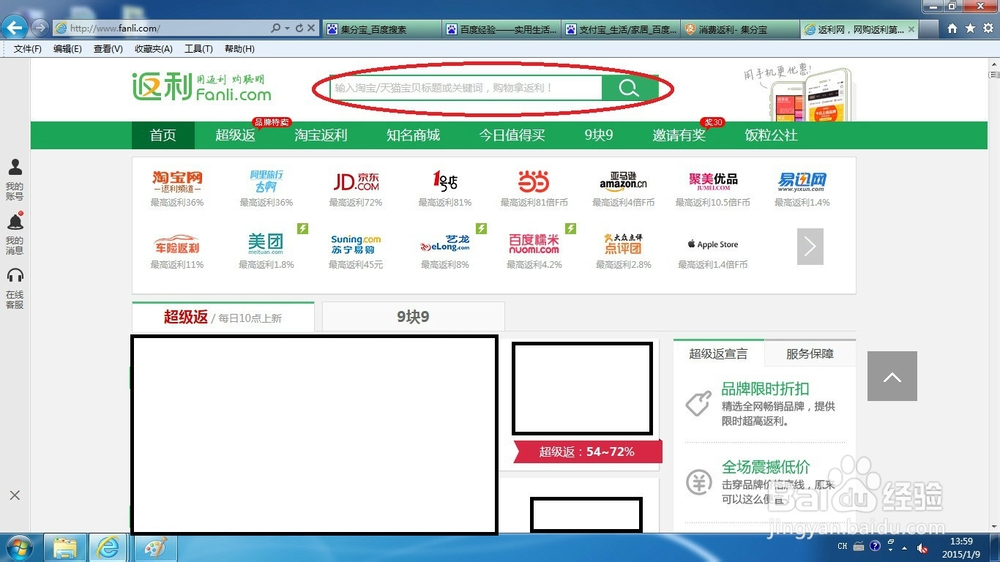
Task: Click the browser back arrow button
Action: 15,27
